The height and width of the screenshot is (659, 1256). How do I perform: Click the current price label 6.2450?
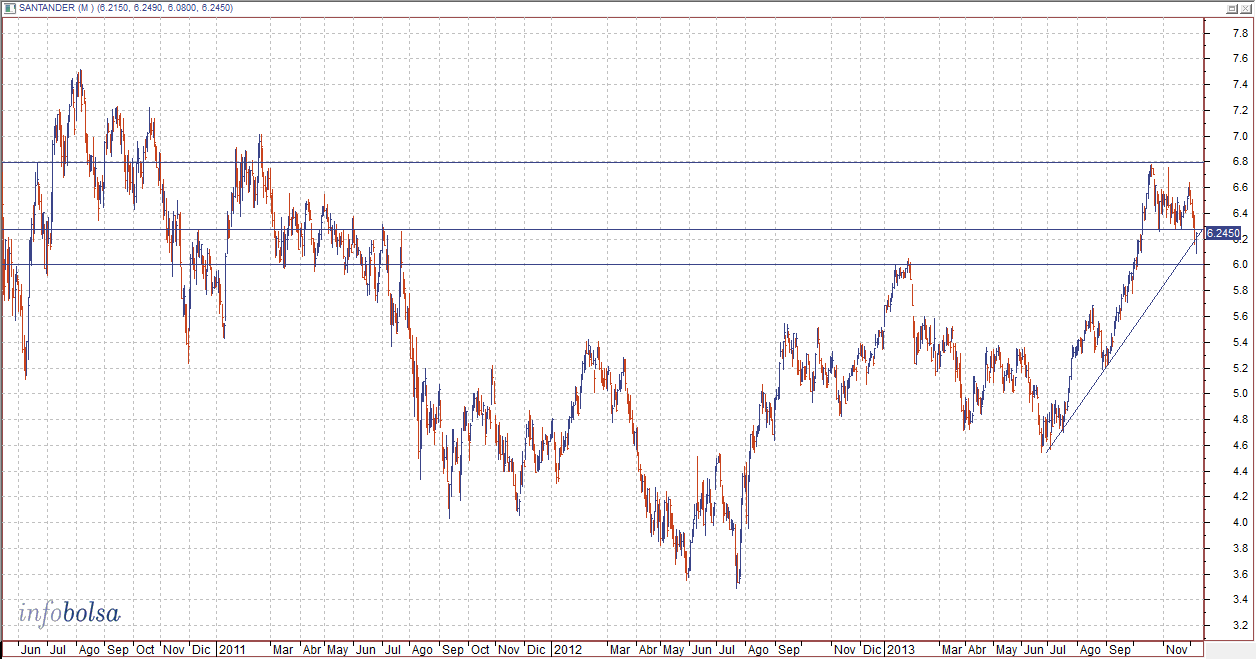click(x=1223, y=233)
